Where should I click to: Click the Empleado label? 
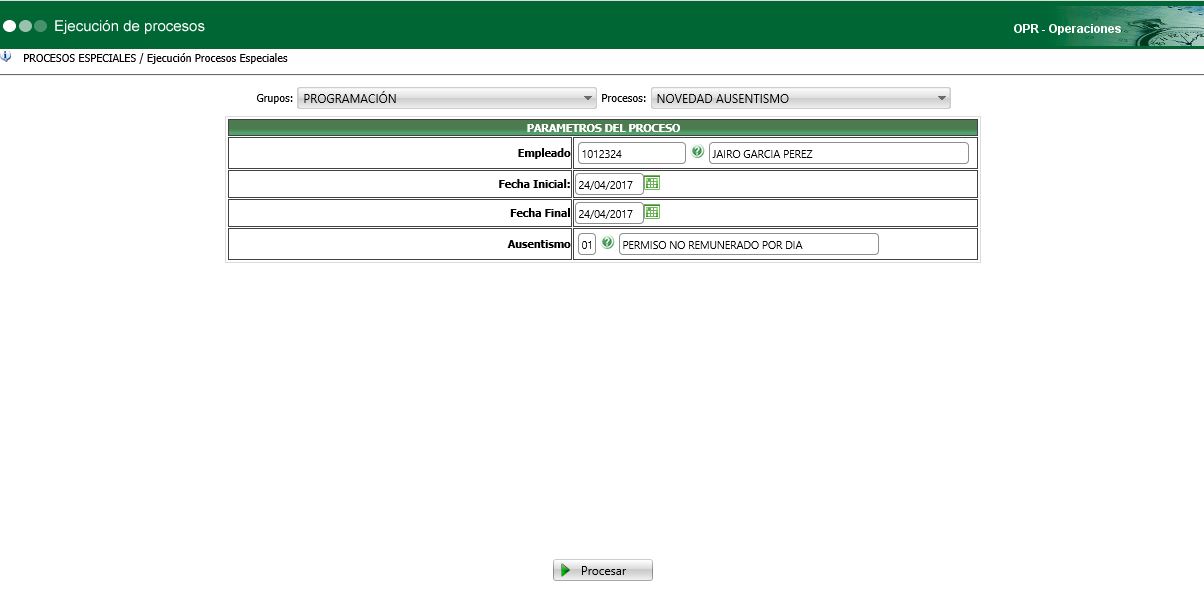click(543, 153)
